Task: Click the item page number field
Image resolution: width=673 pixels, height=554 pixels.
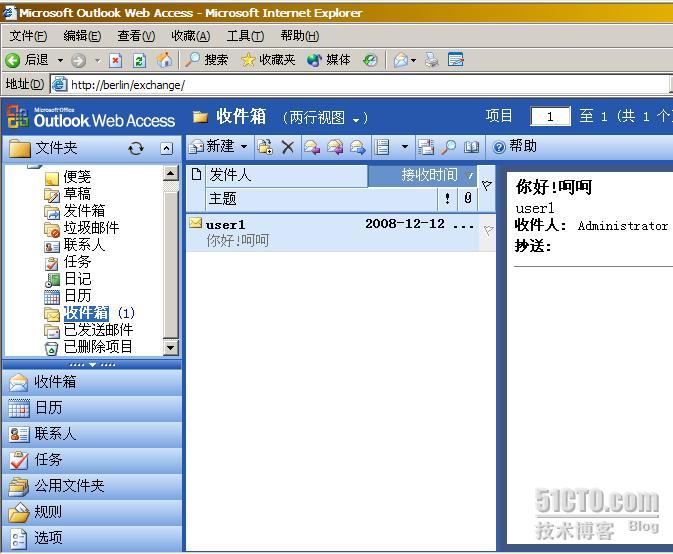Action: point(550,116)
